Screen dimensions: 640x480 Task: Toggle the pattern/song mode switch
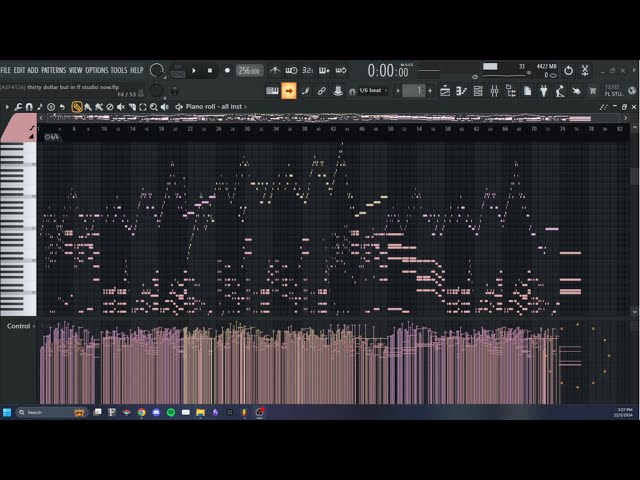178,71
